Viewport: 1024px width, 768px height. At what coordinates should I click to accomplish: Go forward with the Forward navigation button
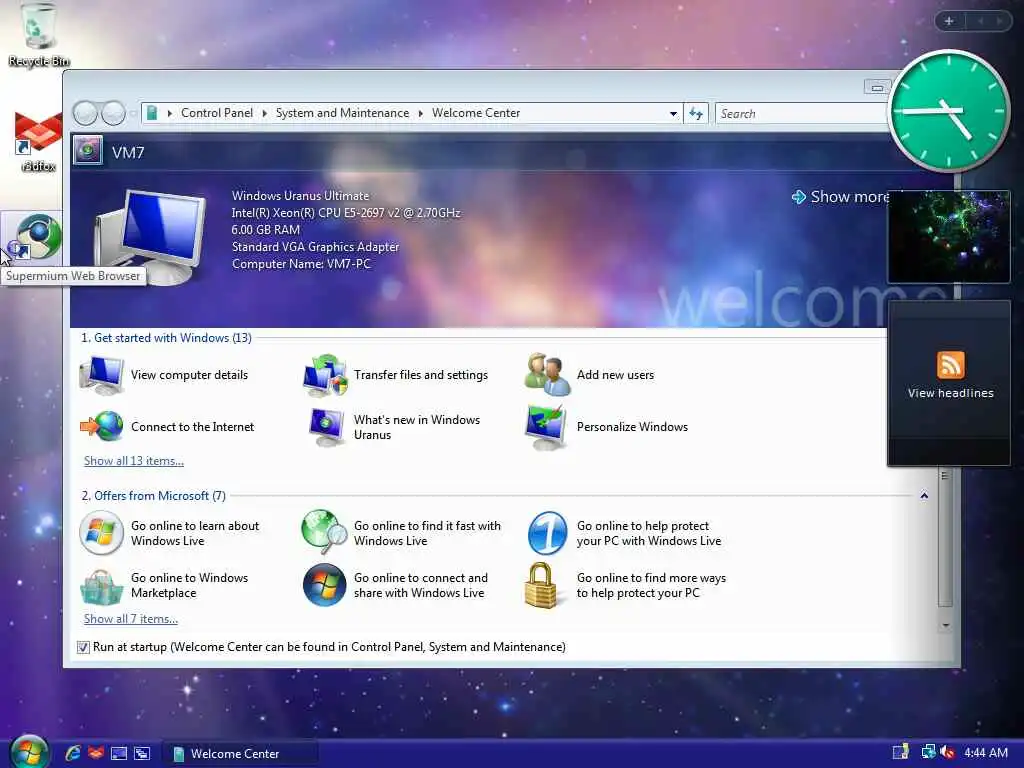[113, 114]
